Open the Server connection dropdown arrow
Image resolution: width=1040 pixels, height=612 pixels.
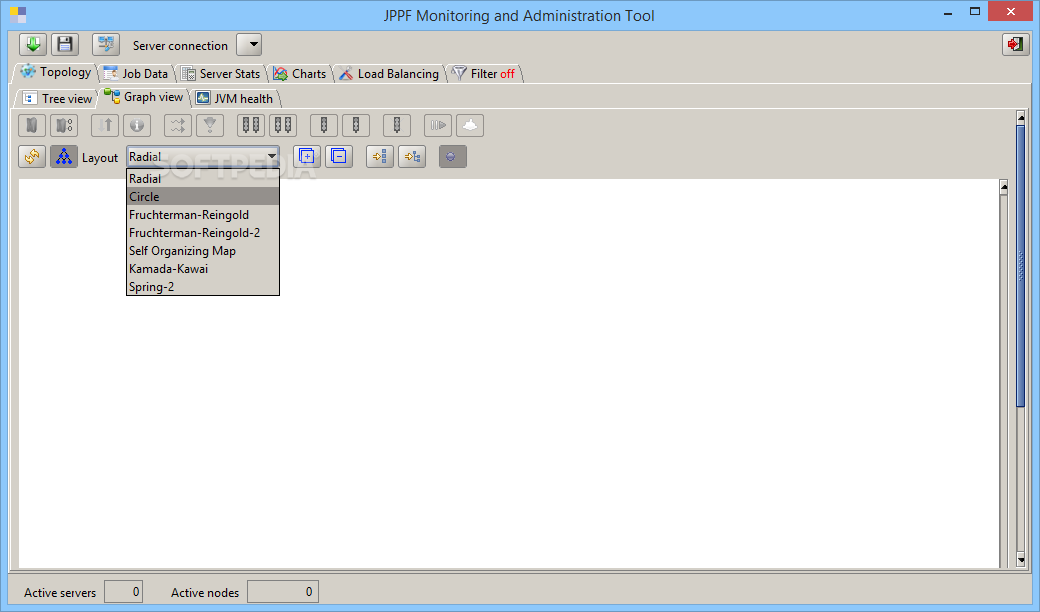[x=249, y=45]
